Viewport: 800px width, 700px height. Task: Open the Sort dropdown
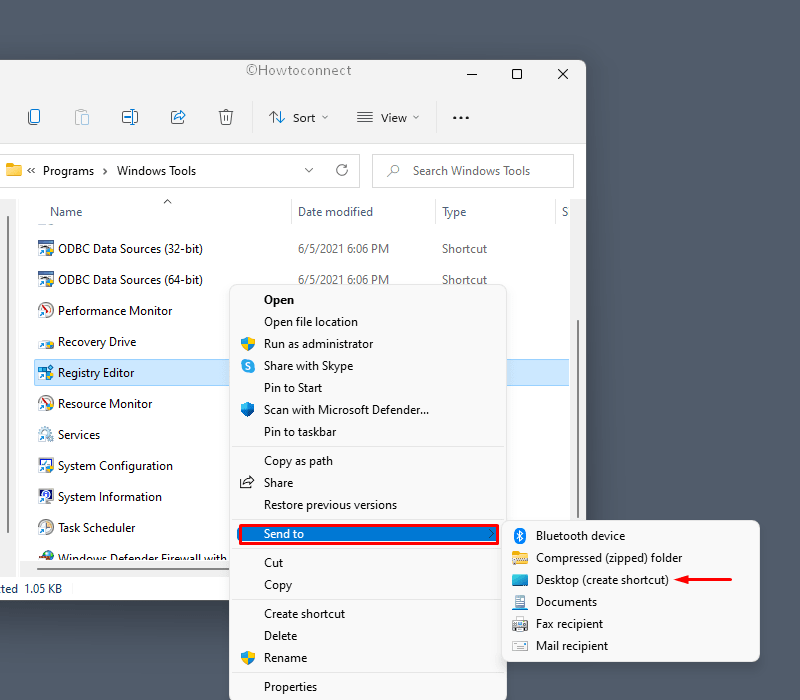298,118
